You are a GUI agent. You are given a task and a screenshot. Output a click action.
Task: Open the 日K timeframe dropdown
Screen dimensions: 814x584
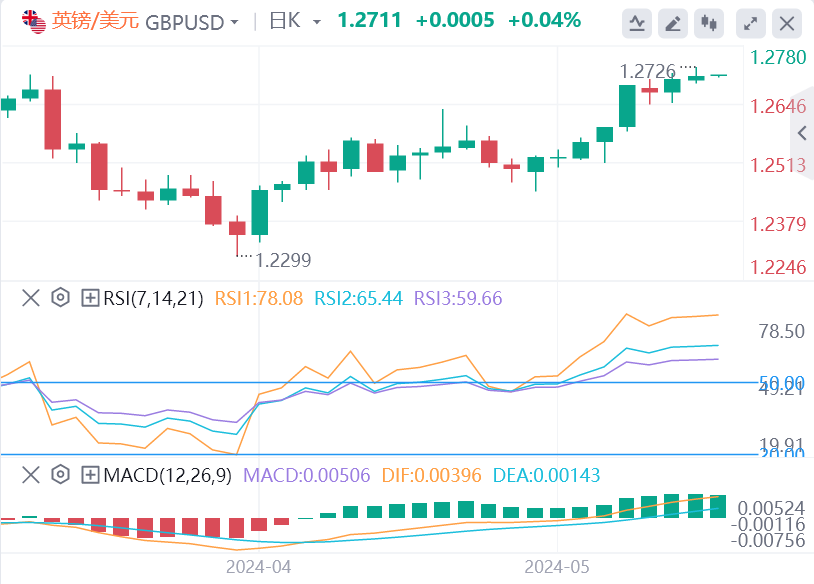(296, 22)
